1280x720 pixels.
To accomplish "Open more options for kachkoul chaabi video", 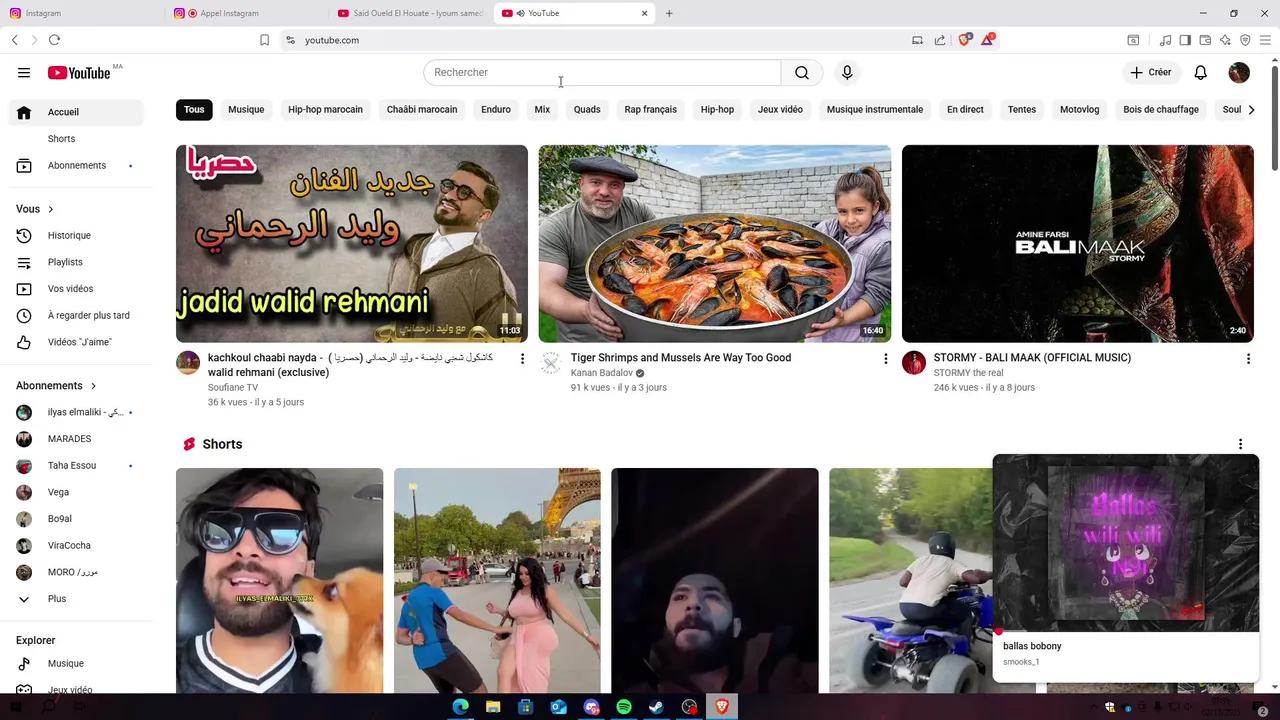I will click(522, 358).
